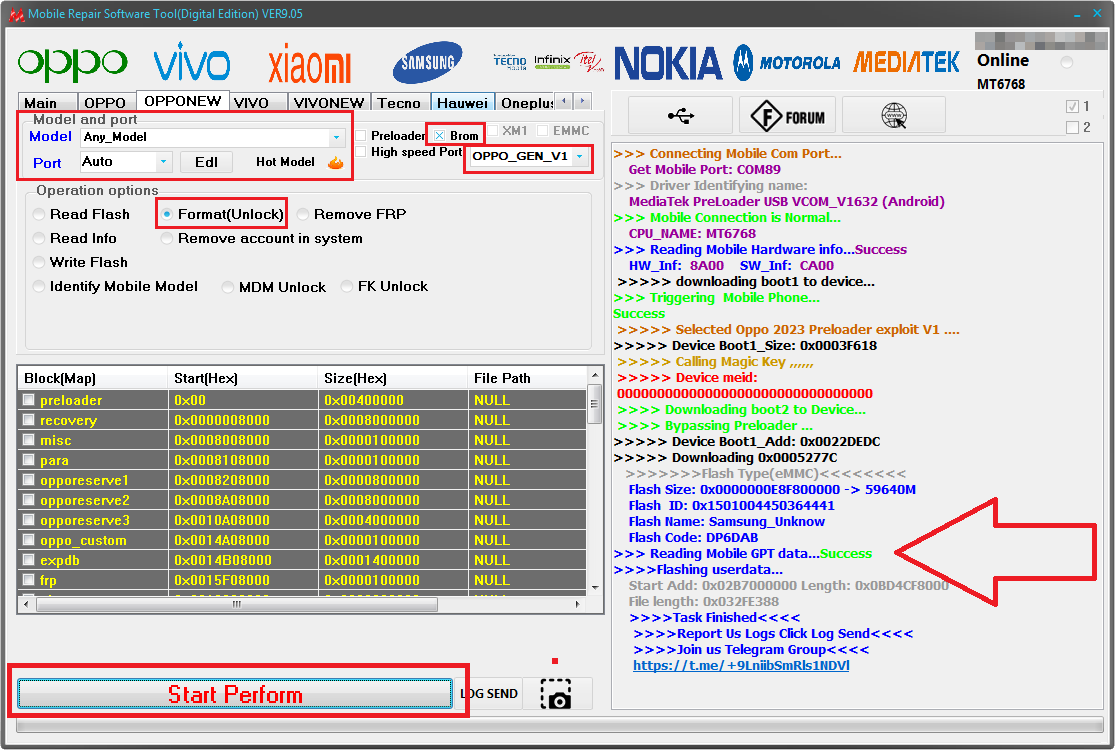1115x750 pixels.
Task: Click the vivo brand logo
Action: (192, 62)
